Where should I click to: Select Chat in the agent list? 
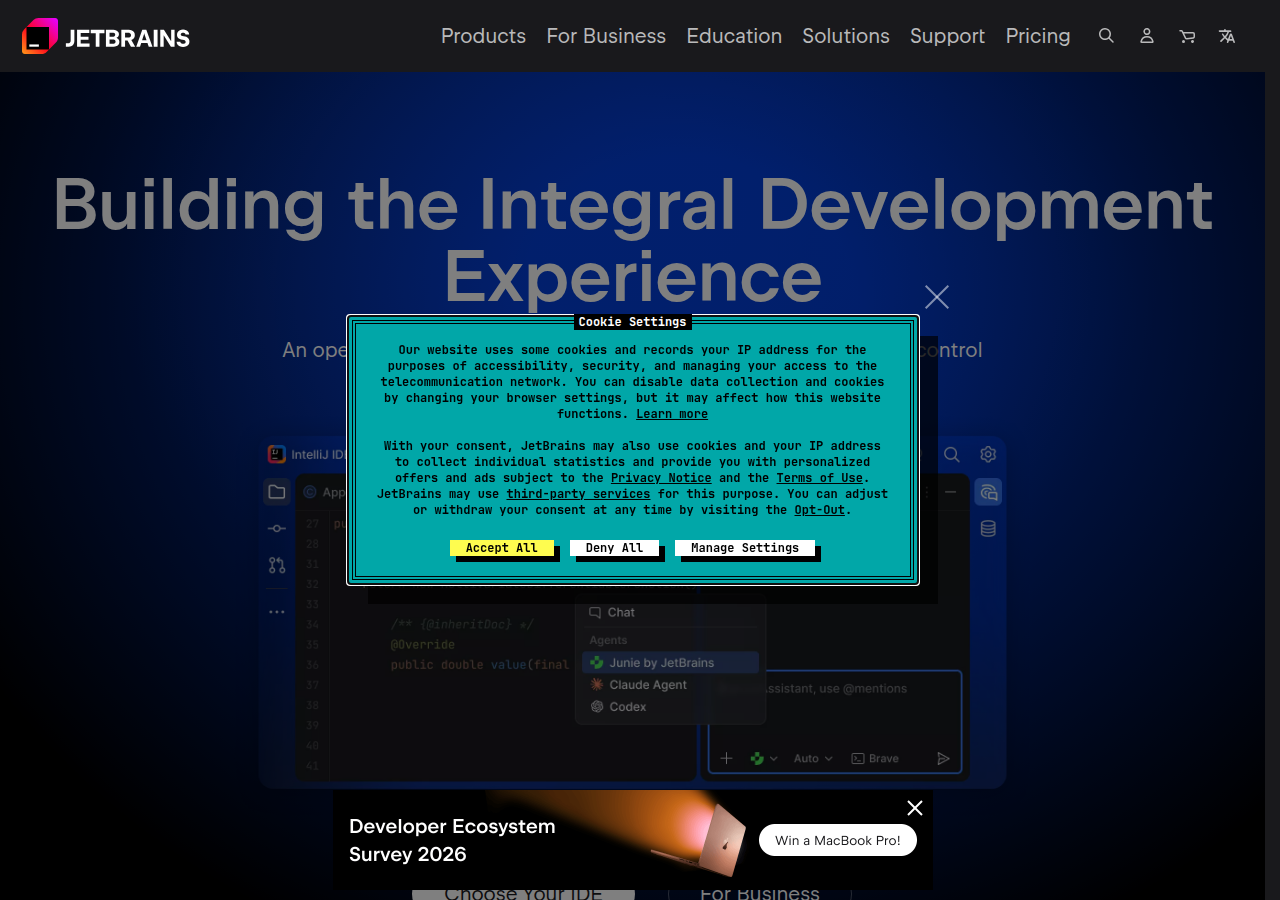(669, 613)
